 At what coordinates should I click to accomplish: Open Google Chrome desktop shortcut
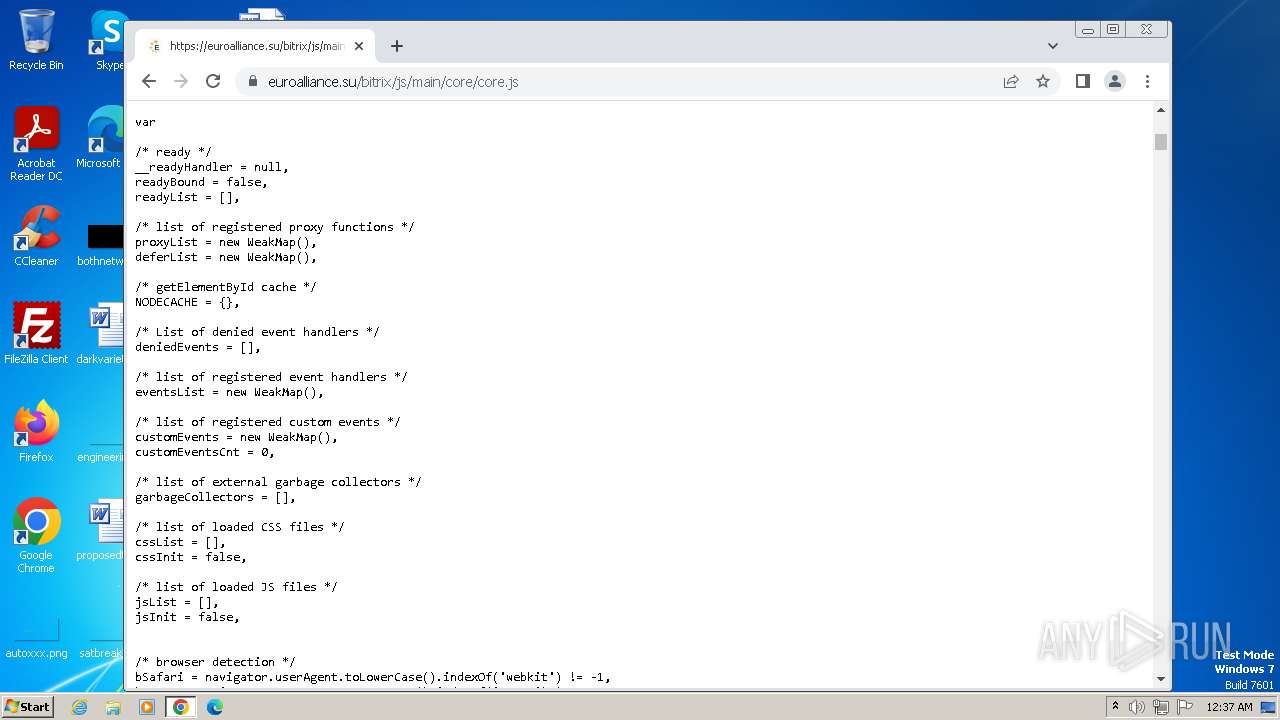coord(36,536)
